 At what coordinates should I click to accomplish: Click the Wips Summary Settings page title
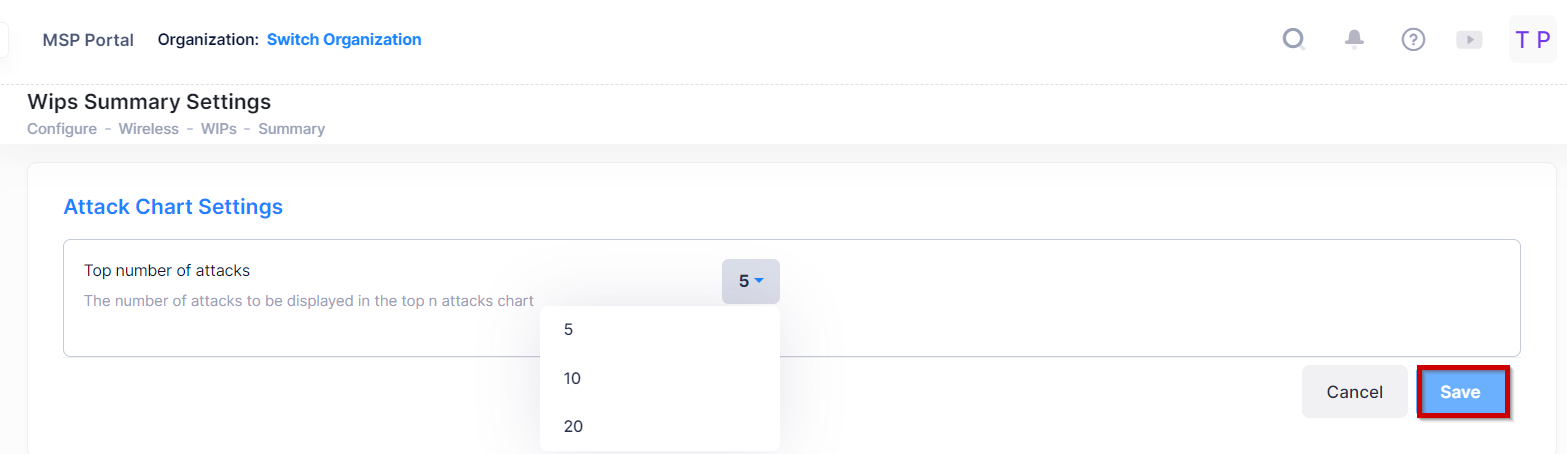point(149,102)
